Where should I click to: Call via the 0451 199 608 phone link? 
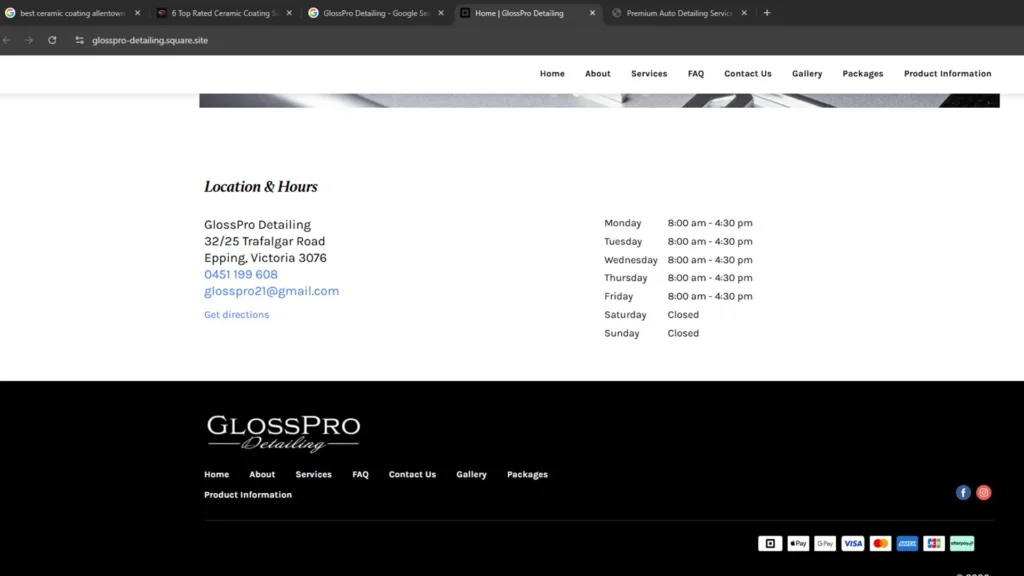tap(240, 273)
